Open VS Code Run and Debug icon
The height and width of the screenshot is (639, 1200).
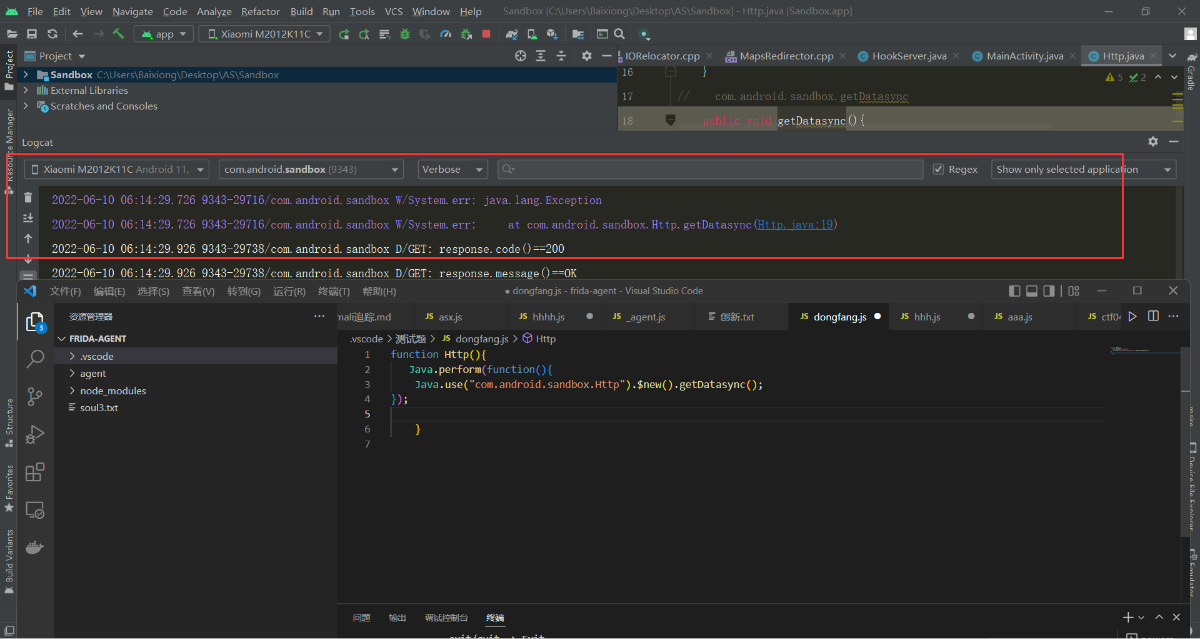(x=35, y=434)
